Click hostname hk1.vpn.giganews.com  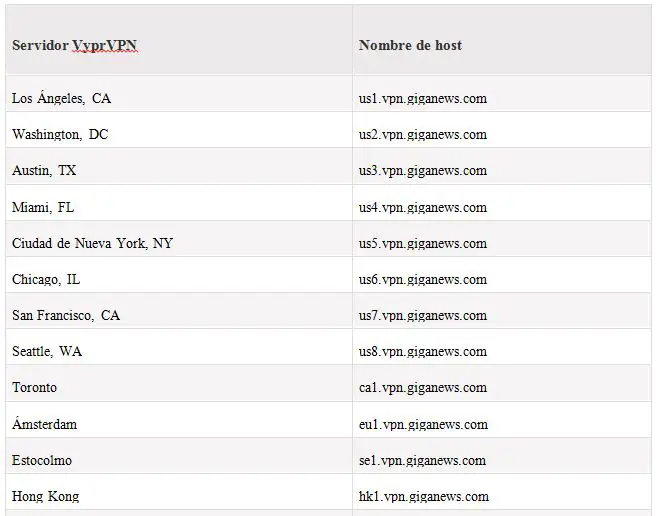pyautogui.click(x=423, y=496)
